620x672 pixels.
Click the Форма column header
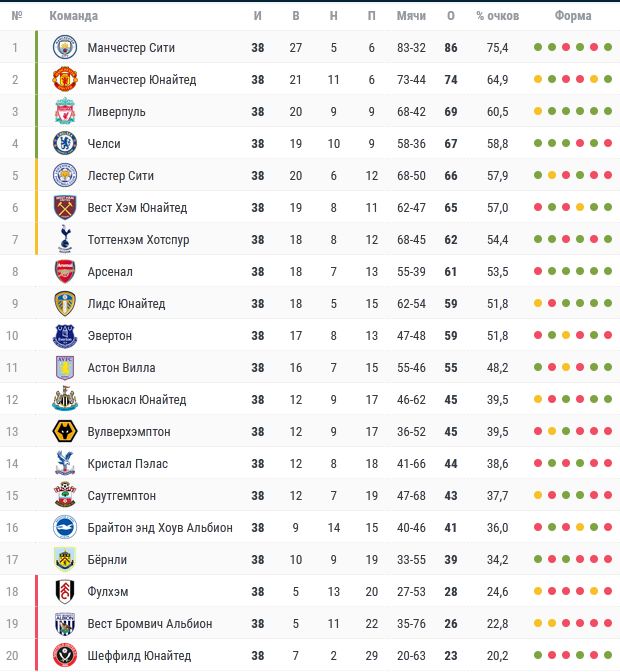[573, 16]
